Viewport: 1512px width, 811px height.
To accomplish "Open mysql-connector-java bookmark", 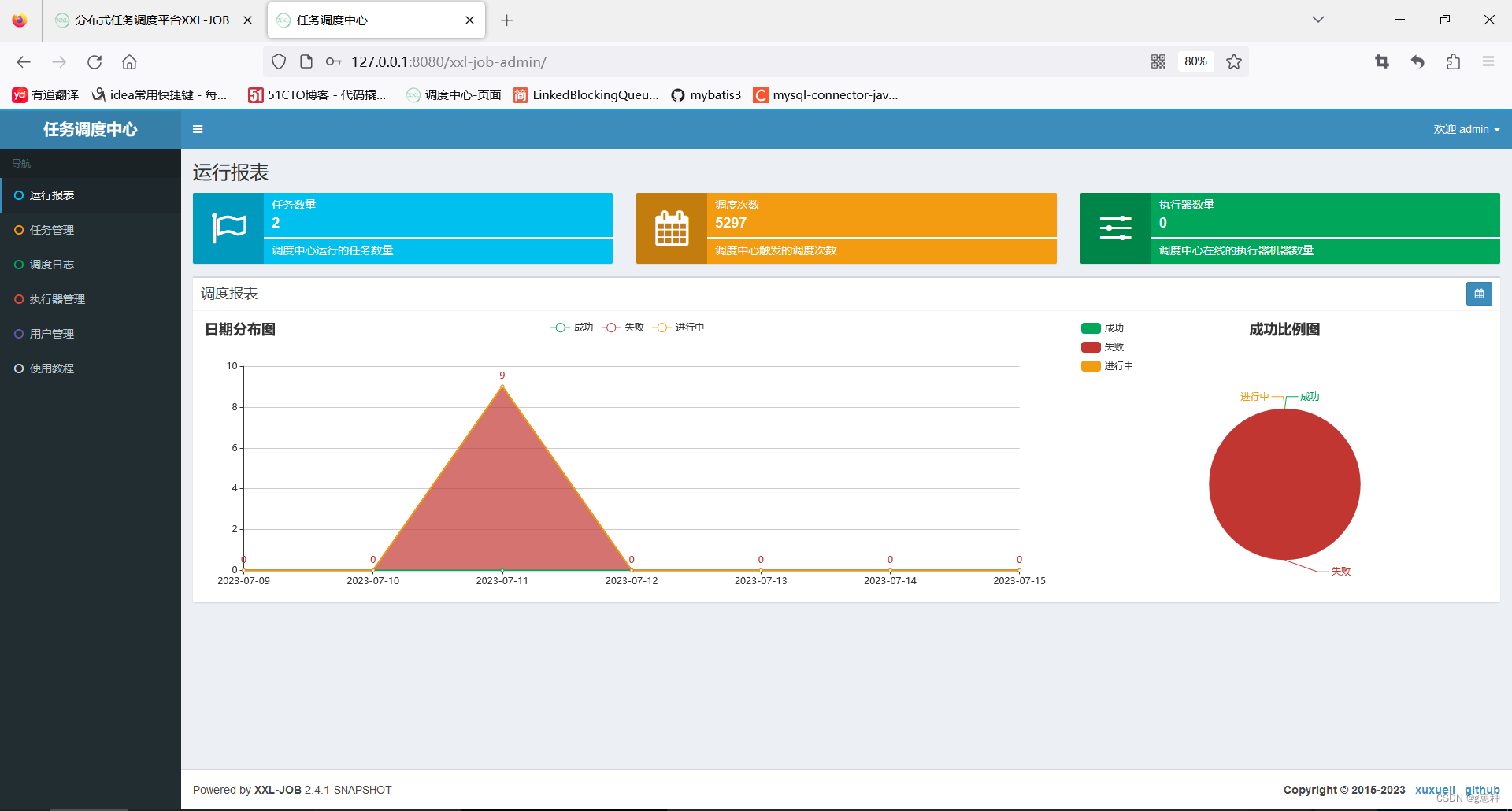I will [826, 94].
